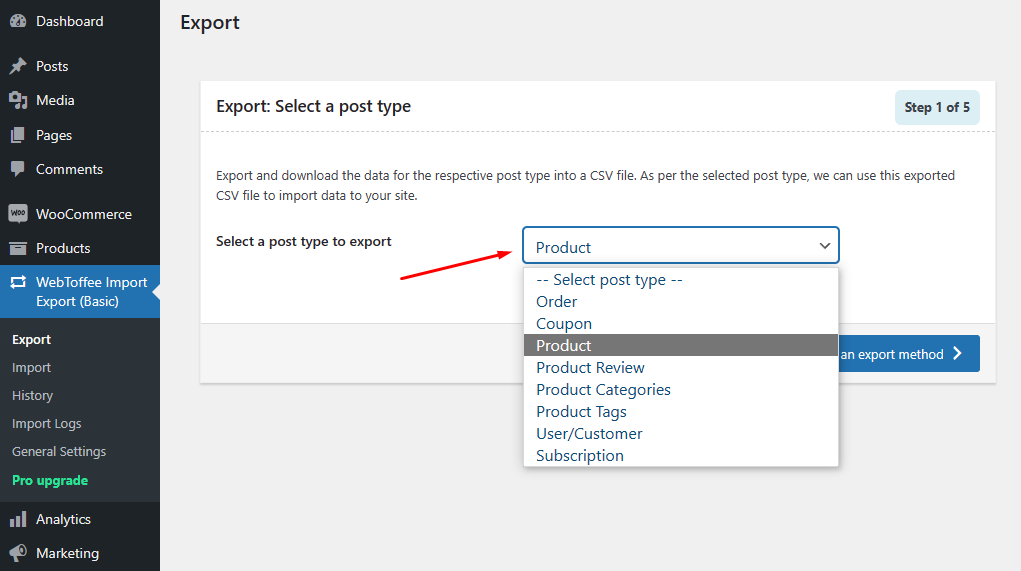The width and height of the screenshot is (1021, 571).
Task: Choose Product Categories from the list
Action: pyautogui.click(x=680, y=389)
